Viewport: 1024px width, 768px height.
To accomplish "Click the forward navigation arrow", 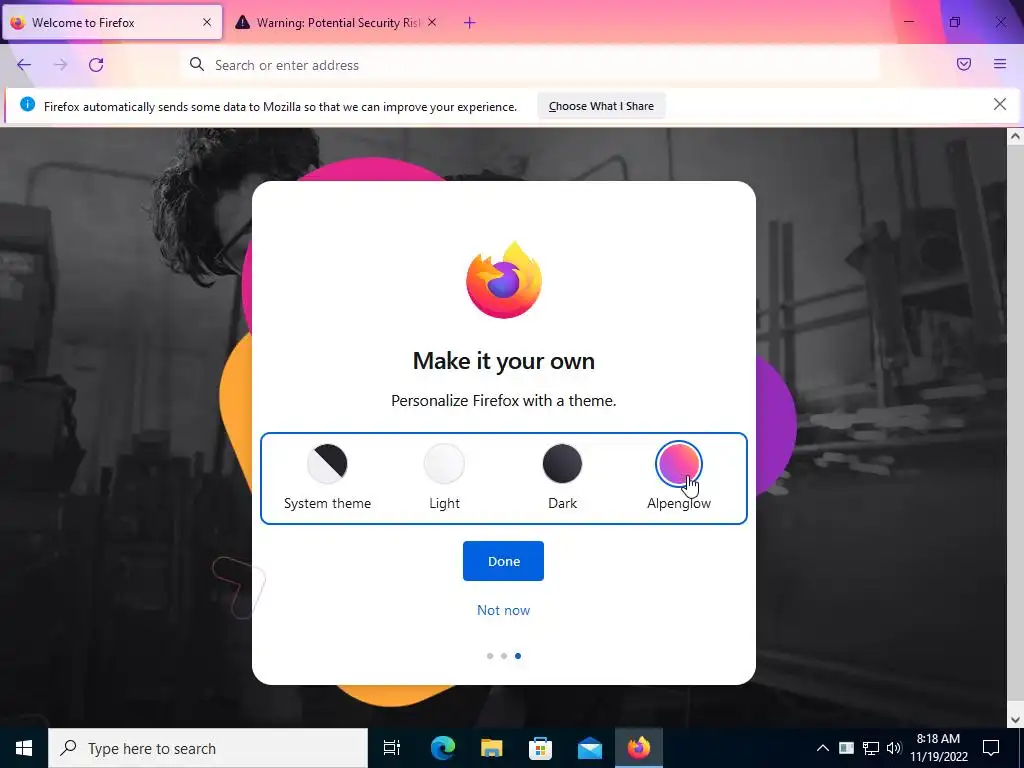I will tap(60, 65).
